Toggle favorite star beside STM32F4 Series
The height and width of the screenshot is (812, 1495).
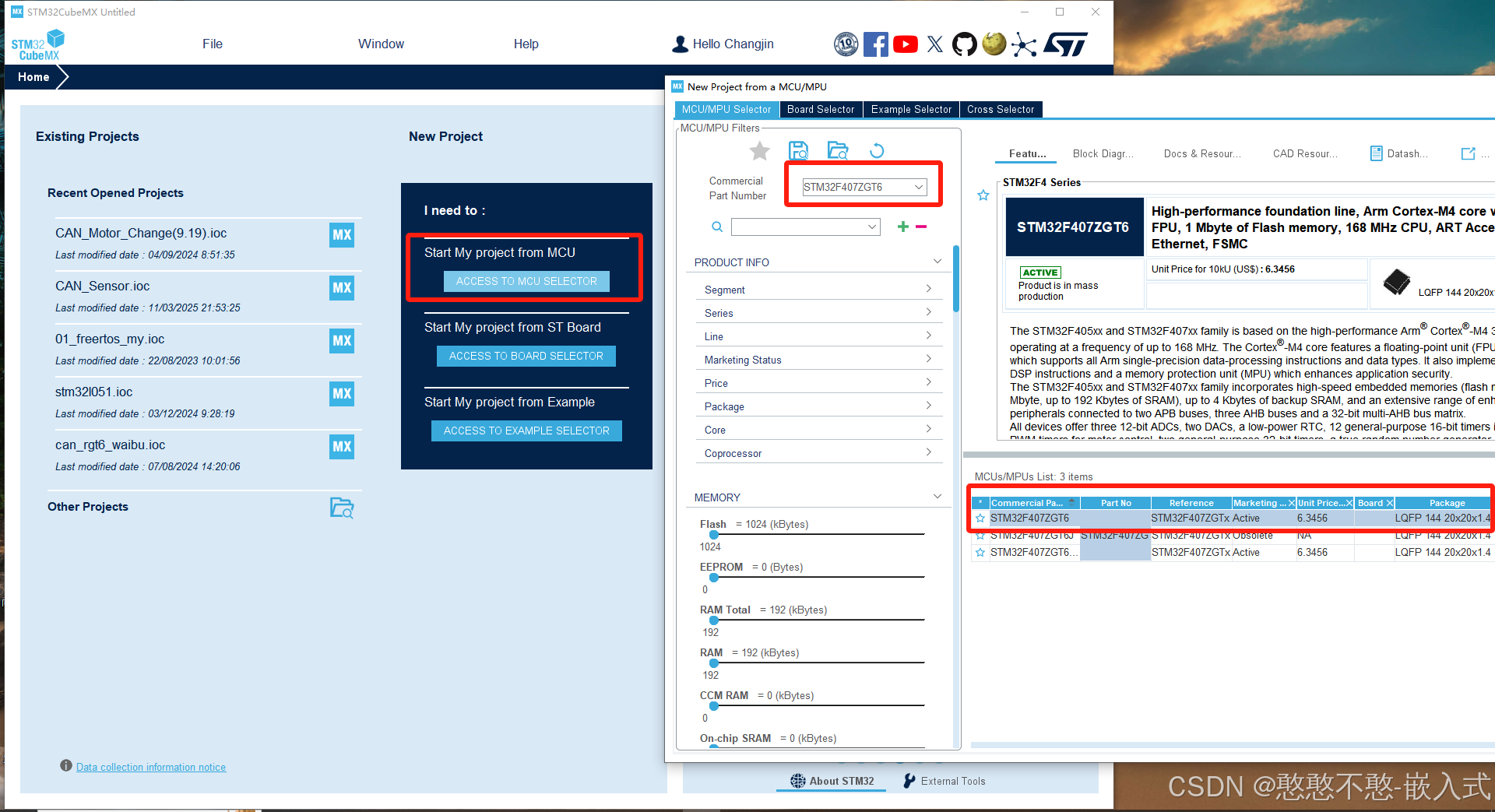tap(983, 195)
